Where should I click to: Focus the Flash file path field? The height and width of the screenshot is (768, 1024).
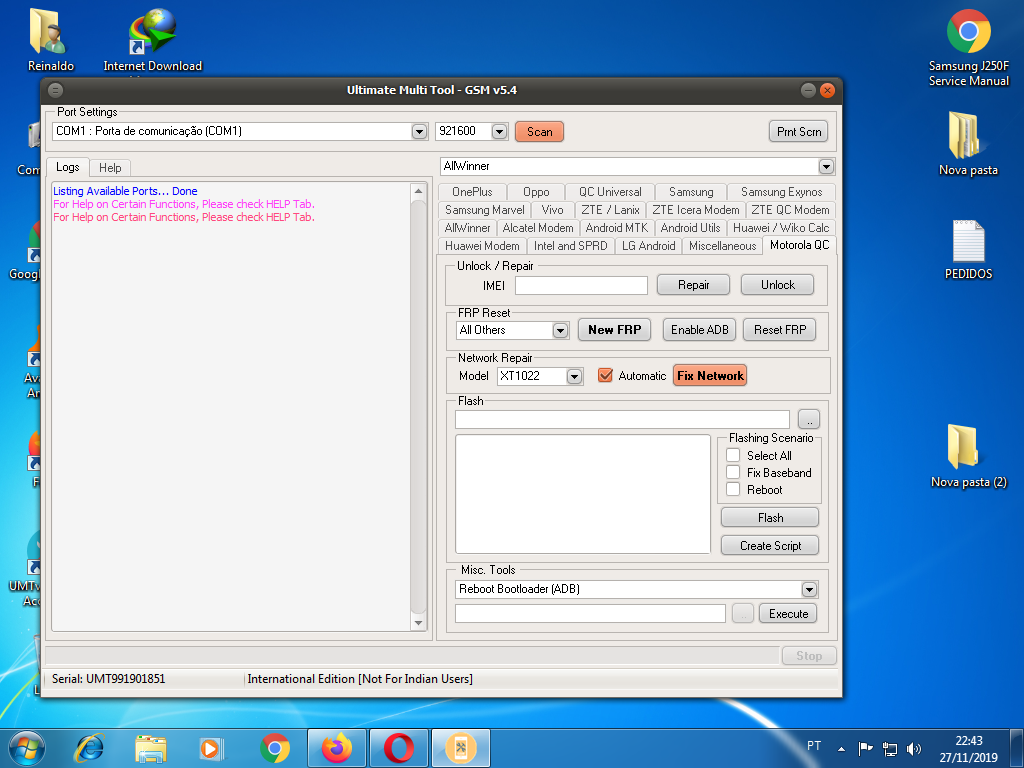pos(622,420)
